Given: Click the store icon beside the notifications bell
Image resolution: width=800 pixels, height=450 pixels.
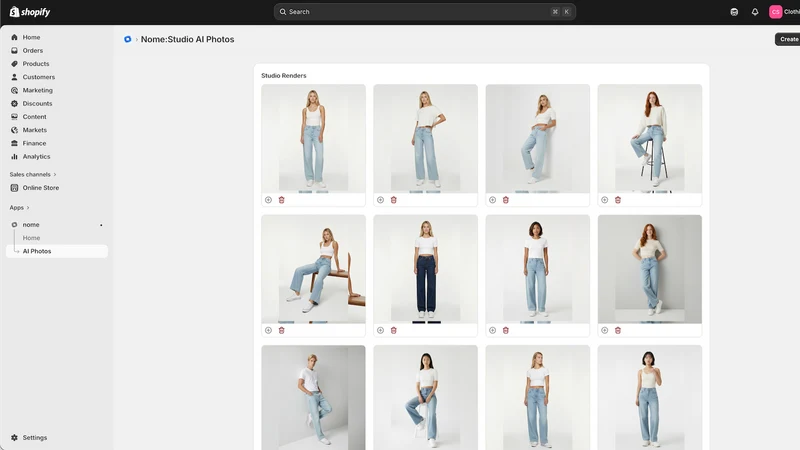Looking at the screenshot, I should pos(734,12).
